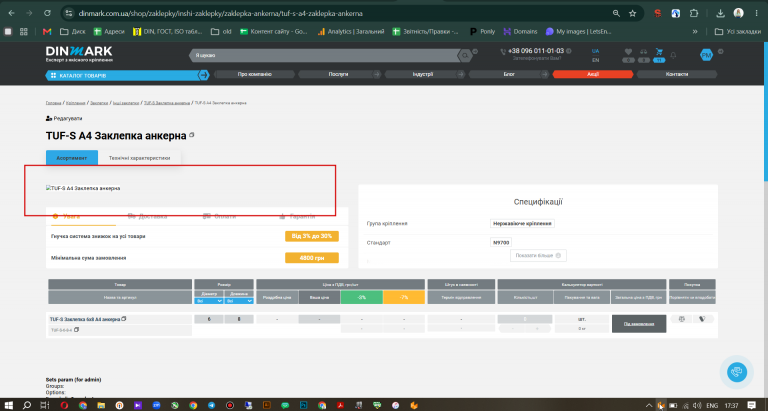Click the site search input field
This screenshot has width=768, height=411.
tap(326, 55)
